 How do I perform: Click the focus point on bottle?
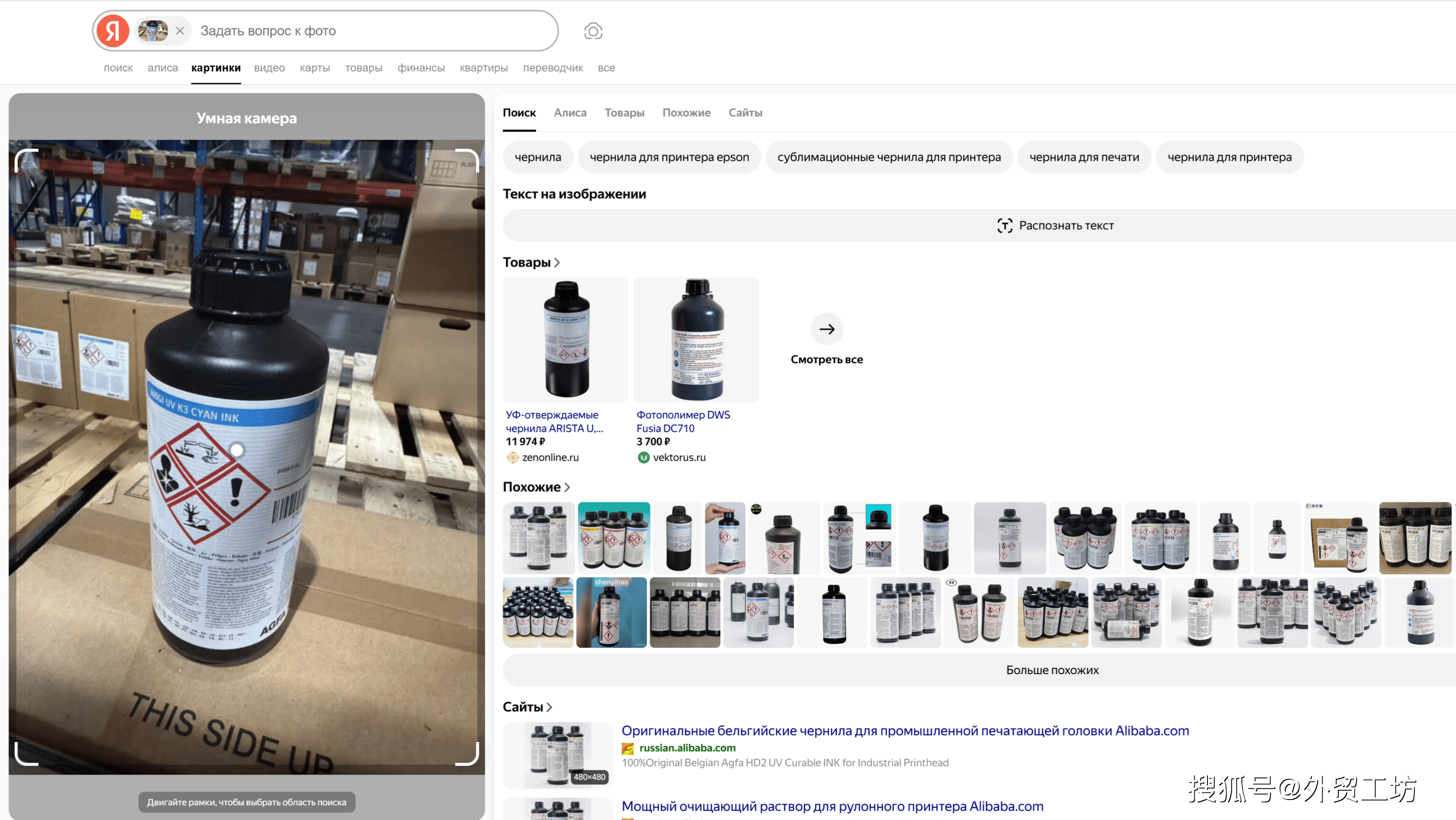237,450
